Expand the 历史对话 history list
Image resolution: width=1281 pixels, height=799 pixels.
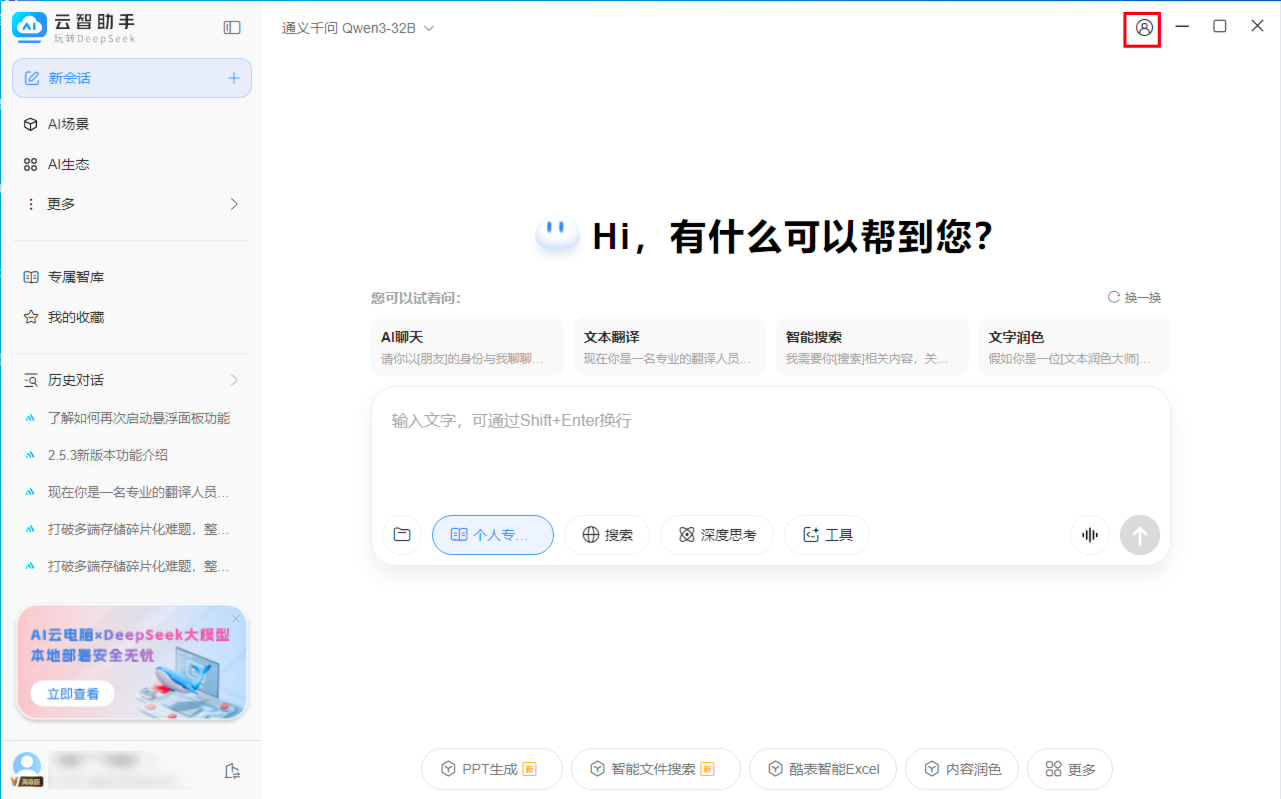[132, 380]
